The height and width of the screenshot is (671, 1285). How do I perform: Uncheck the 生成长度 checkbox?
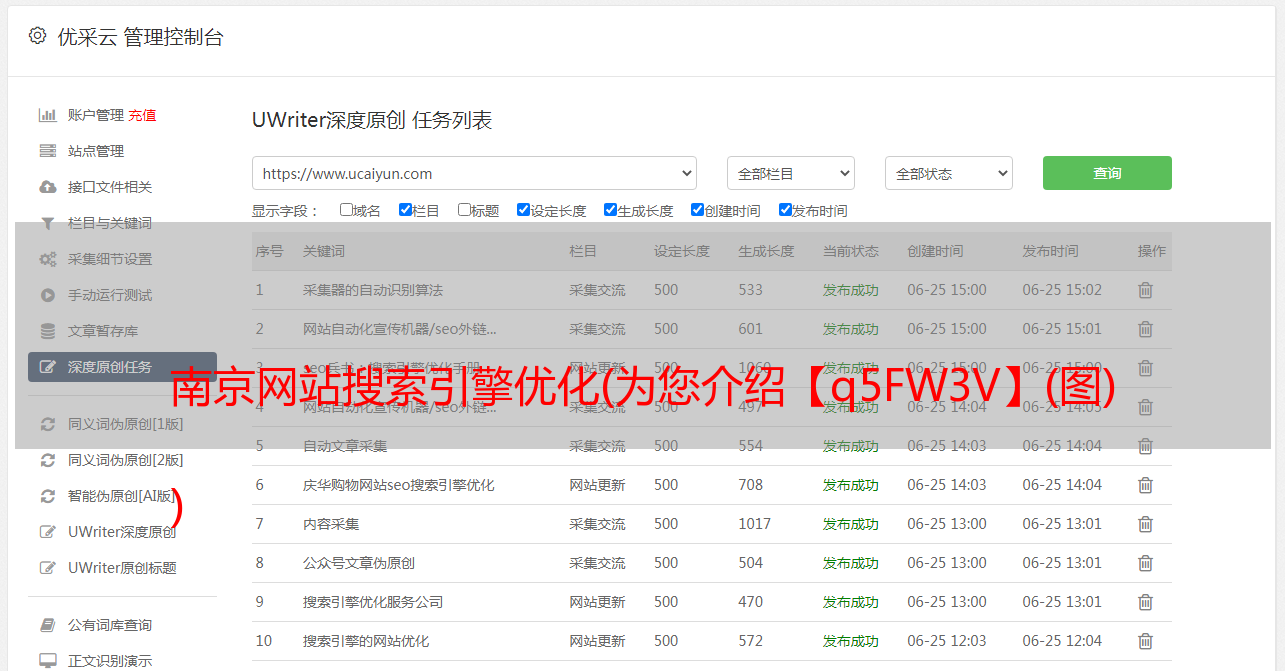tap(610, 210)
